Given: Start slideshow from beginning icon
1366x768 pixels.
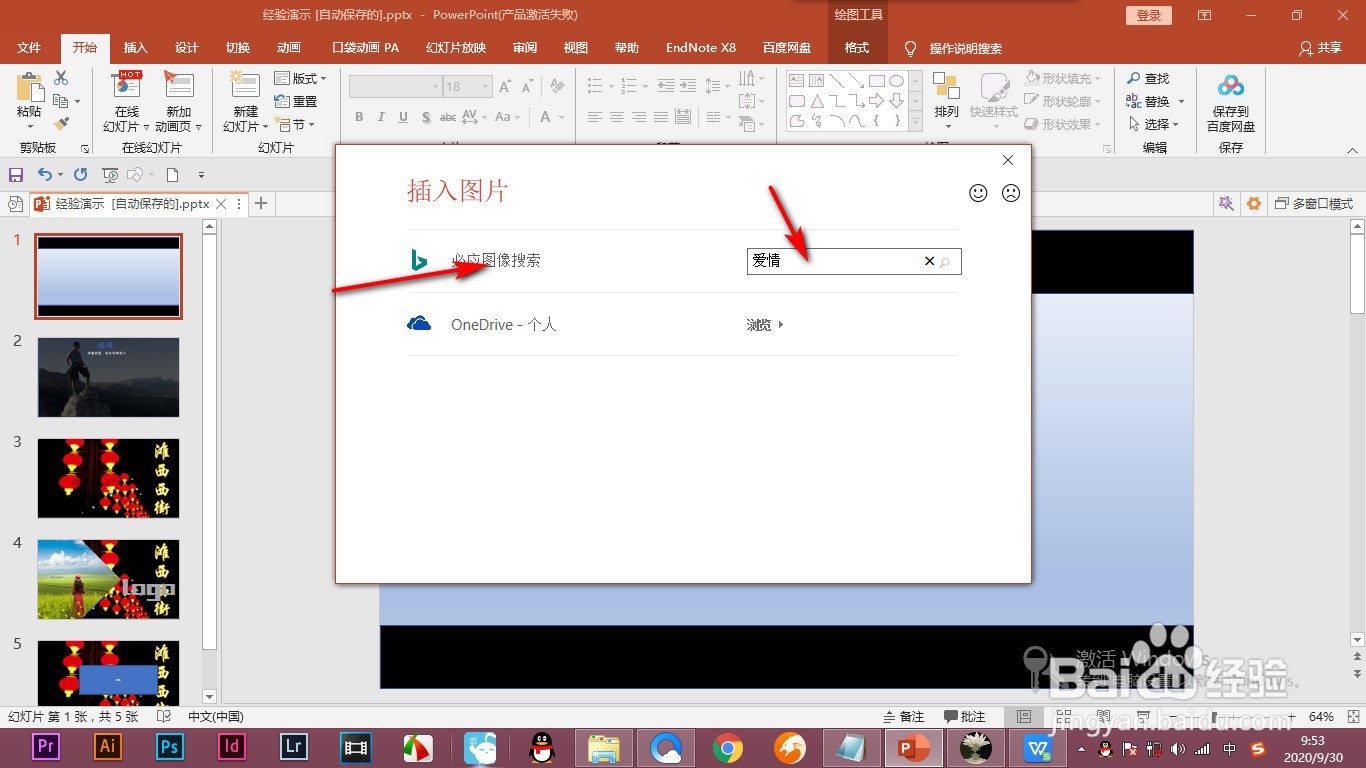Looking at the screenshot, I should tap(110, 175).
